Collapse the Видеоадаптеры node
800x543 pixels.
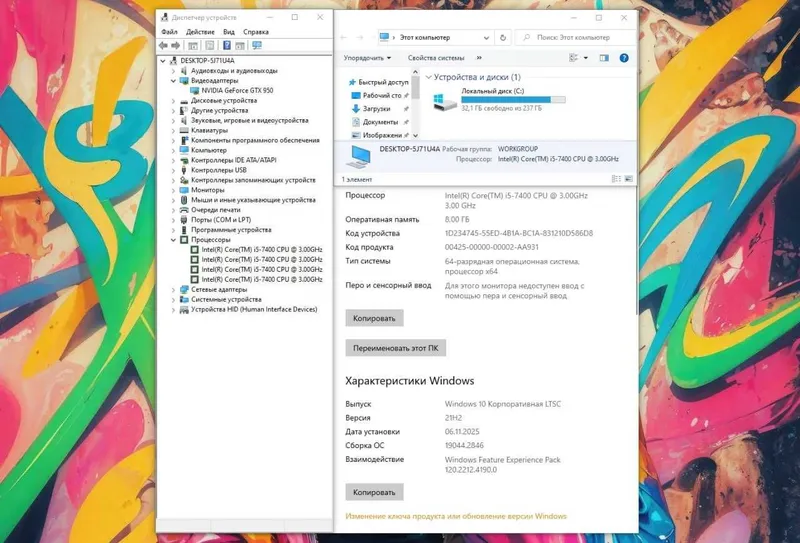[x=173, y=81]
